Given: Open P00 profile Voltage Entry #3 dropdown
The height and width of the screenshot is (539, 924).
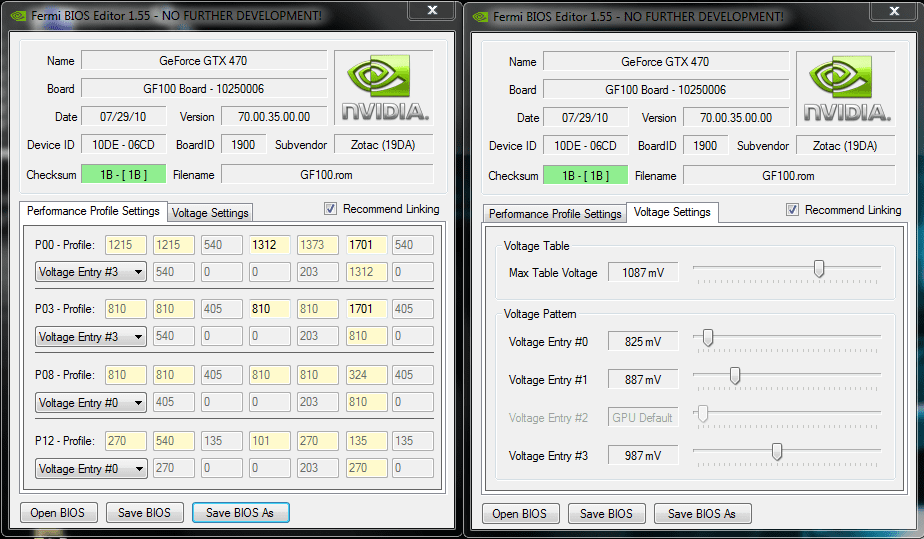Looking at the screenshot, I should 91,272.
